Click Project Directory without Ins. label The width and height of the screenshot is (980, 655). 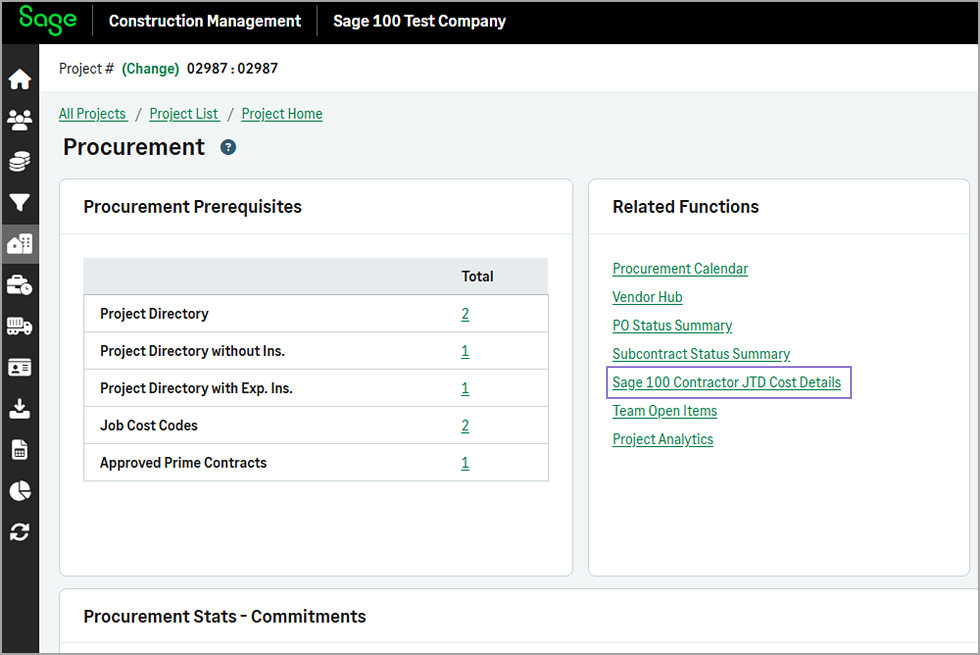coord(192,351)
